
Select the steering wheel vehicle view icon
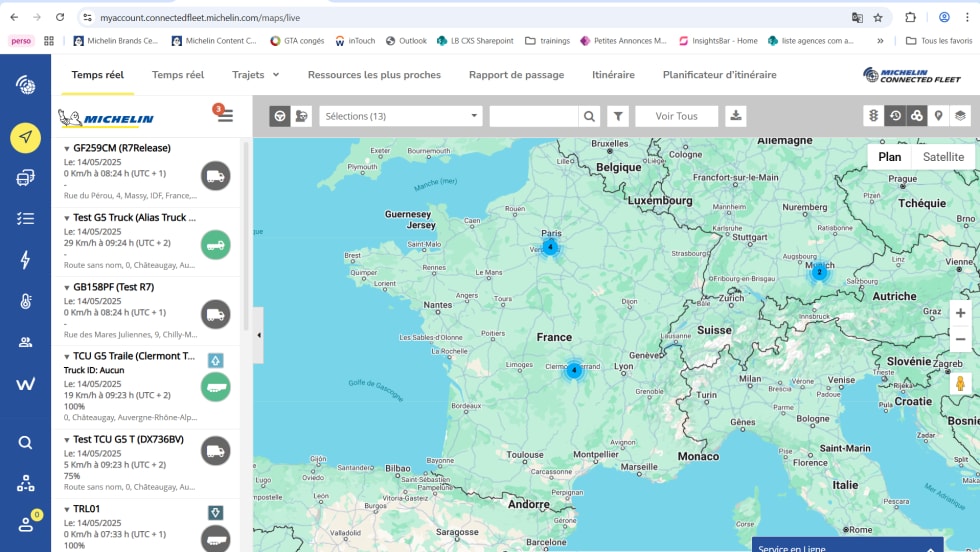(279, 116)
